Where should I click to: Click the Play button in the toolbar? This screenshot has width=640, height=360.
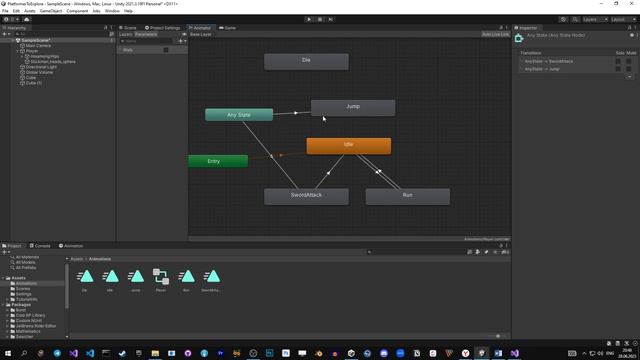tap(309, 19)
